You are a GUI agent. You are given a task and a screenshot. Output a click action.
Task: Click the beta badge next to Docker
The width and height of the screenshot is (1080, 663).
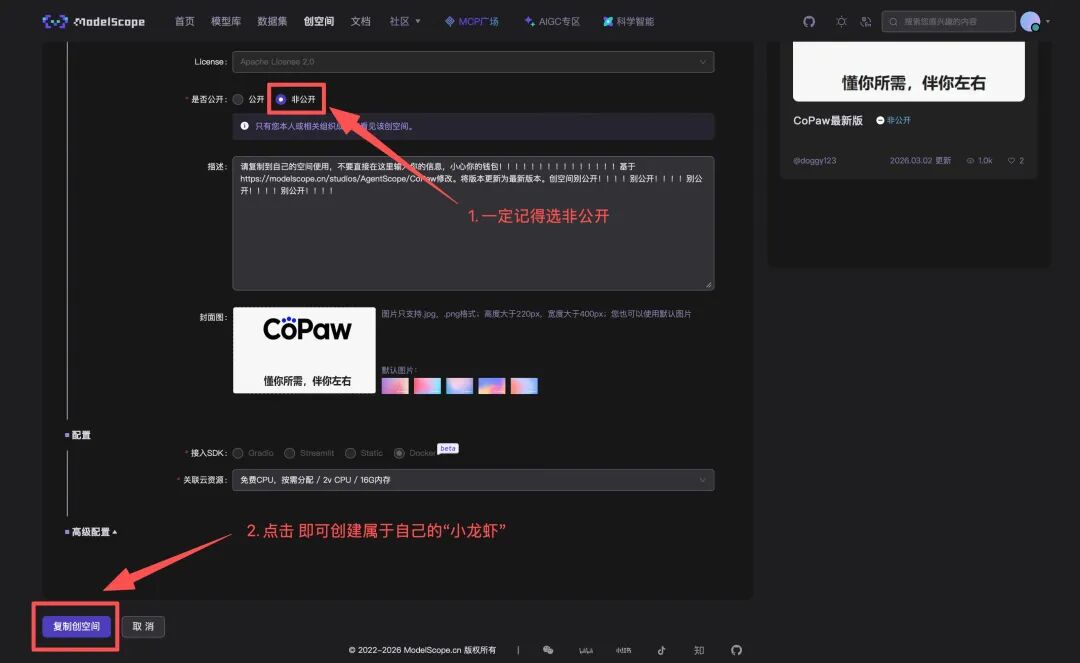point(448,448)
